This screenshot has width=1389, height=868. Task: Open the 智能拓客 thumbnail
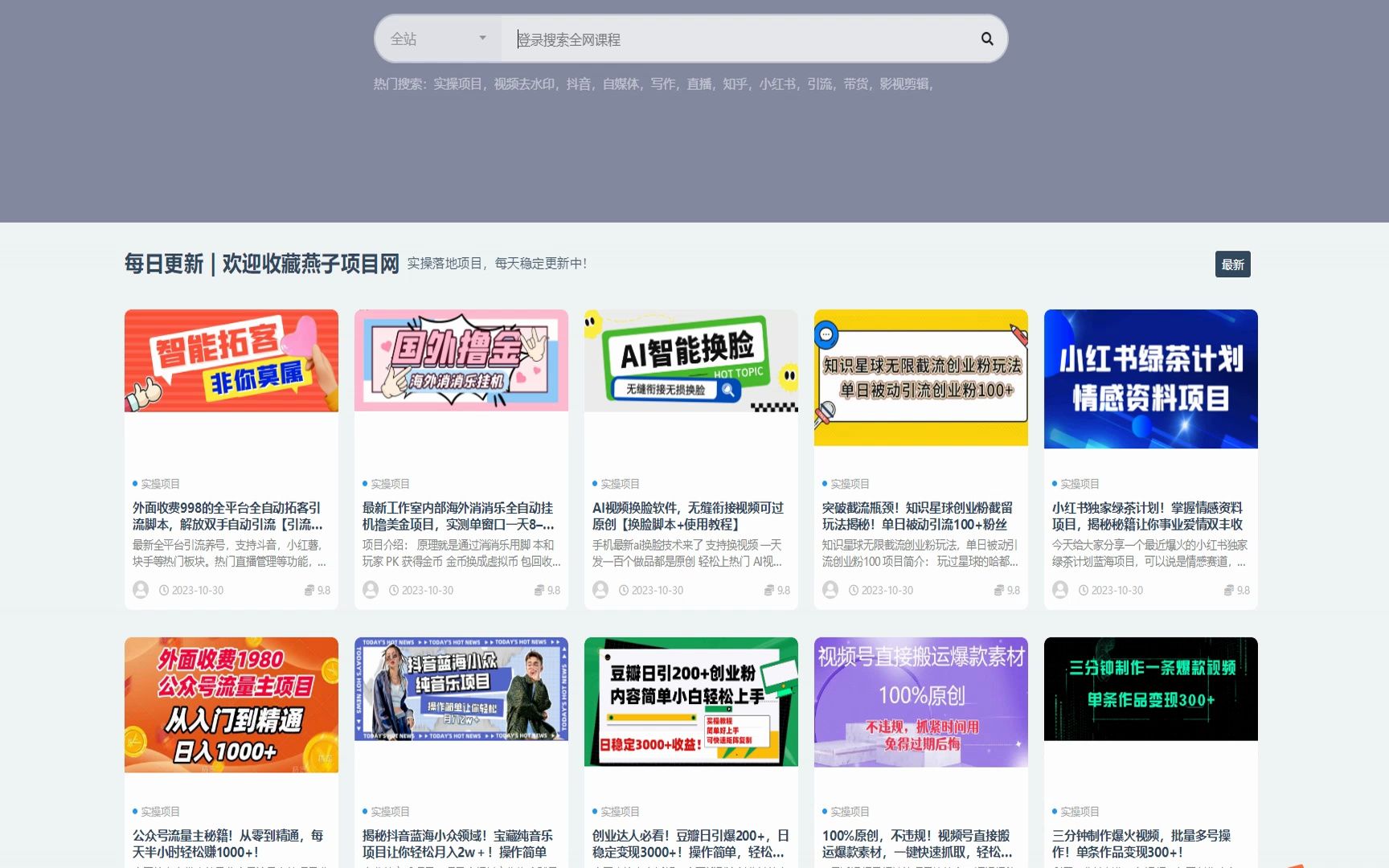[231, 361]
